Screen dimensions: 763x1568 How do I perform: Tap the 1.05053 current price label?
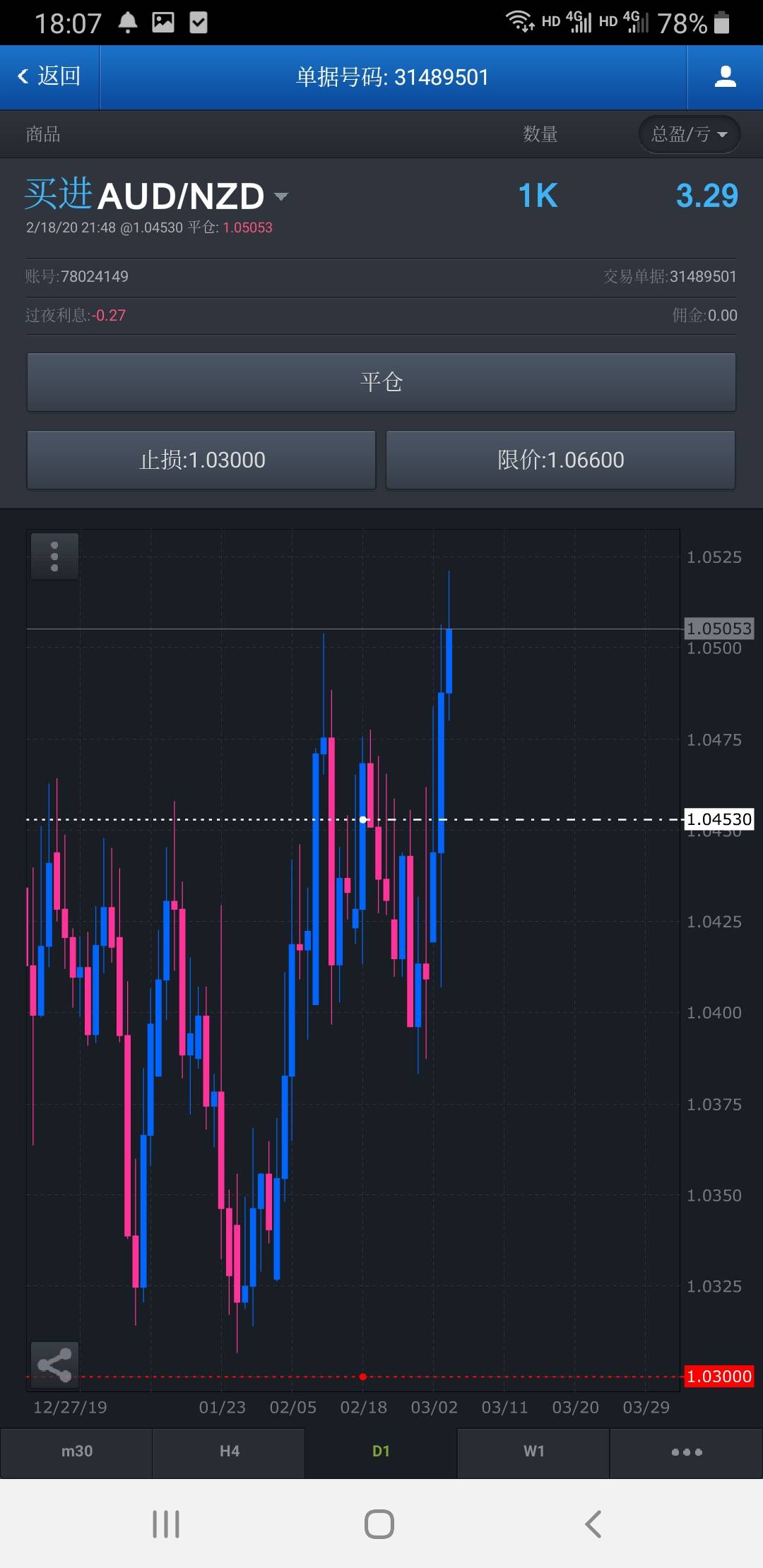(x=719, y=628)
